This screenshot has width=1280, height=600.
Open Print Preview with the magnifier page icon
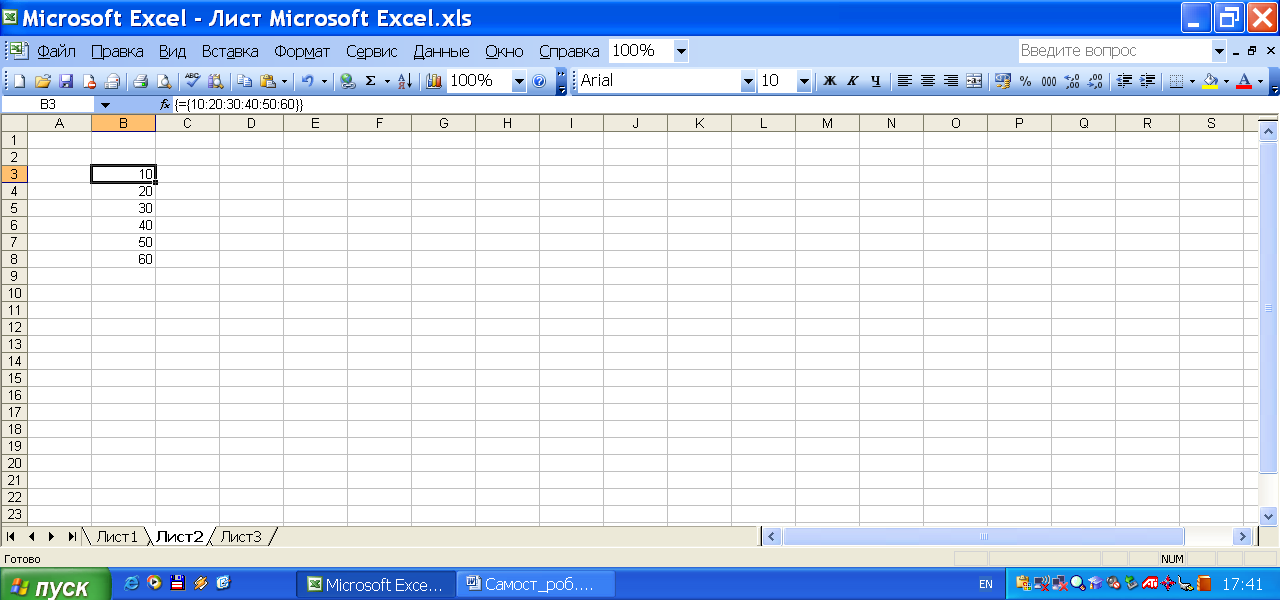[164, 81]
